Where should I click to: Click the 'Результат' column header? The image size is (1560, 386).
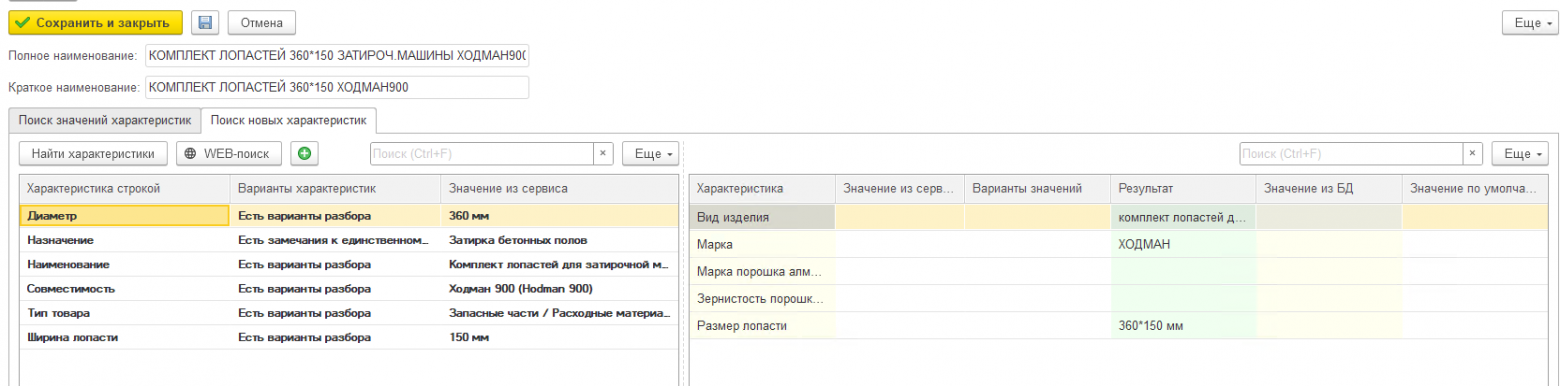pyautogui.click(x=1183, y=189)
